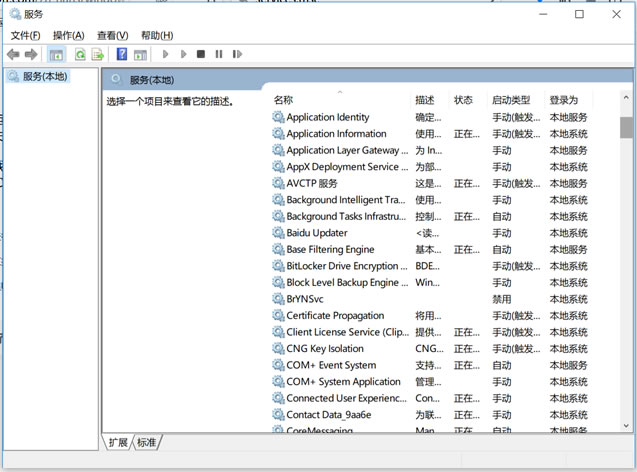Click the scrollbar down arrow in services list
This screenshot has height=472, width=637.
626,426
